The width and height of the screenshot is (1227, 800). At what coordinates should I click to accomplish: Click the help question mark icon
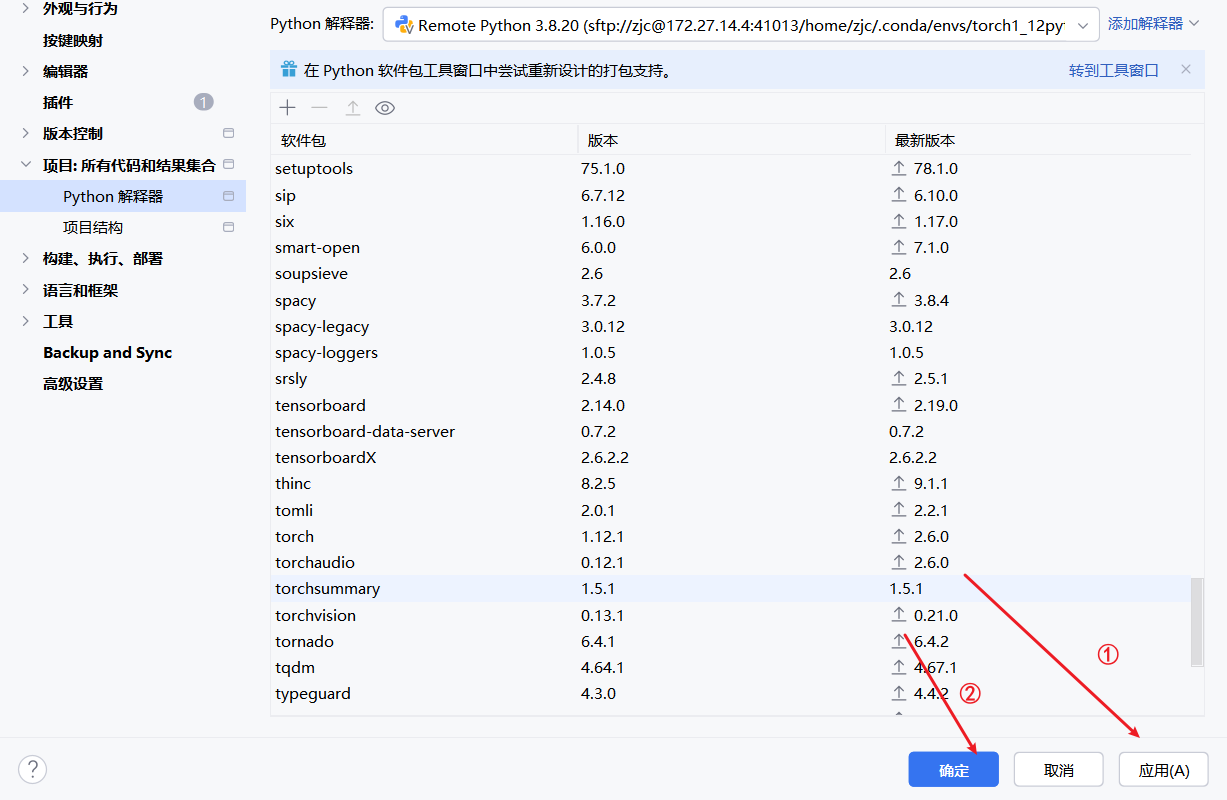coord(32,769)
